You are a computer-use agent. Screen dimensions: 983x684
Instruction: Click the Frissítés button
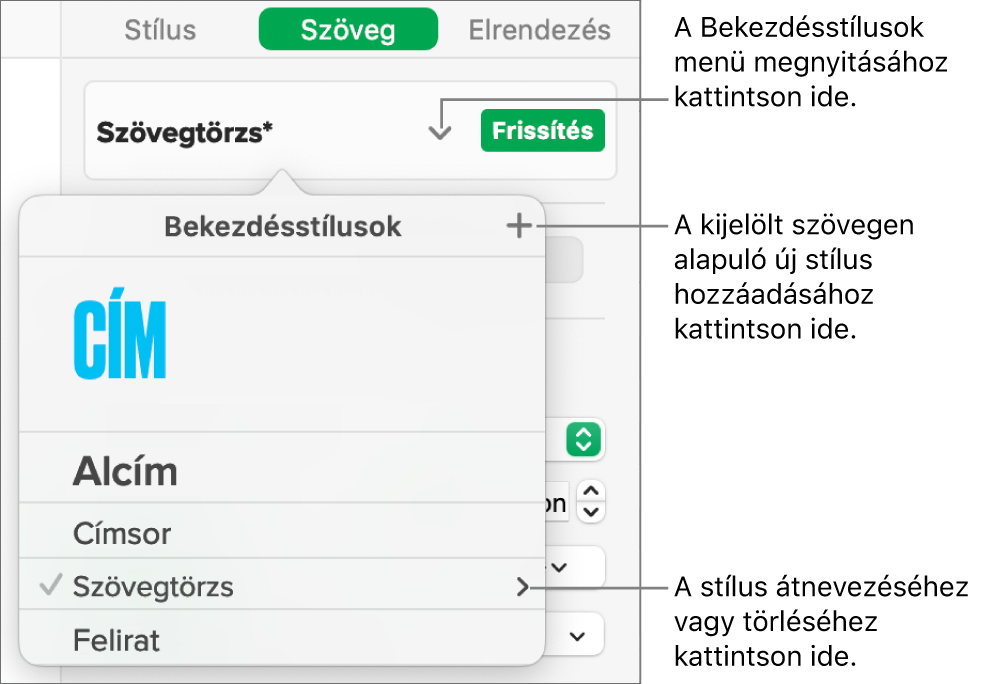tap(542, 130)
